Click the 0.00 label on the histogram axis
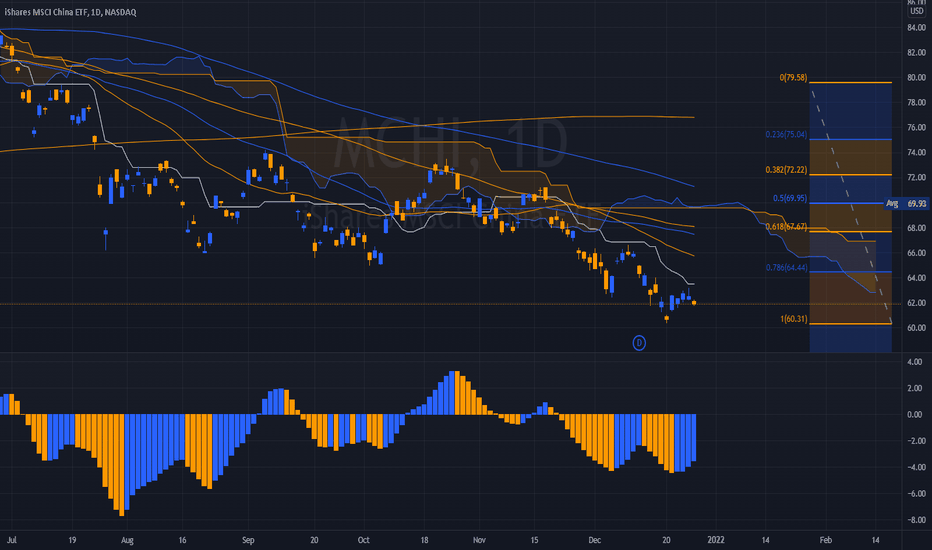Screen dimensions: 932x550 pos(915,414)
